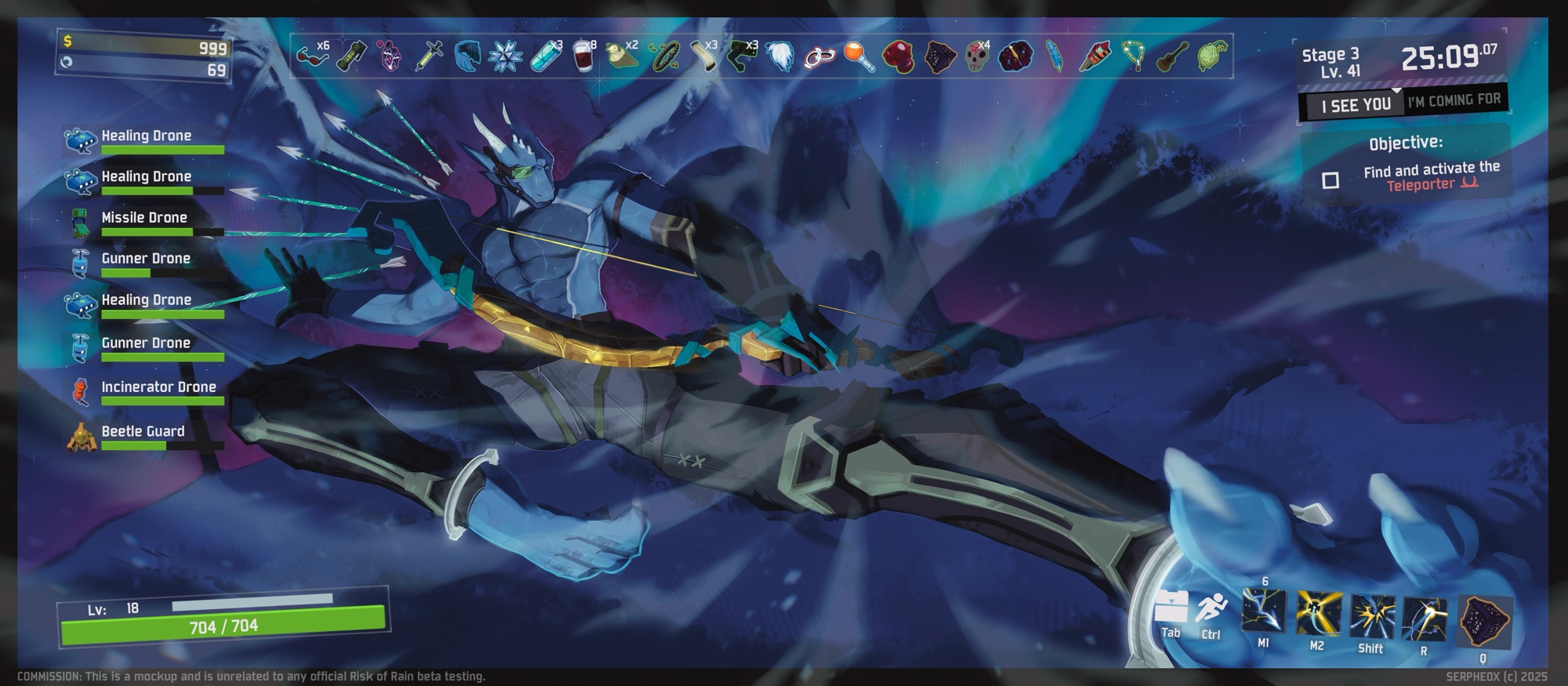This screenshot has width=1568, height=686.
Task: Use the Q equipment cube icon
Action: [1483, 622]
